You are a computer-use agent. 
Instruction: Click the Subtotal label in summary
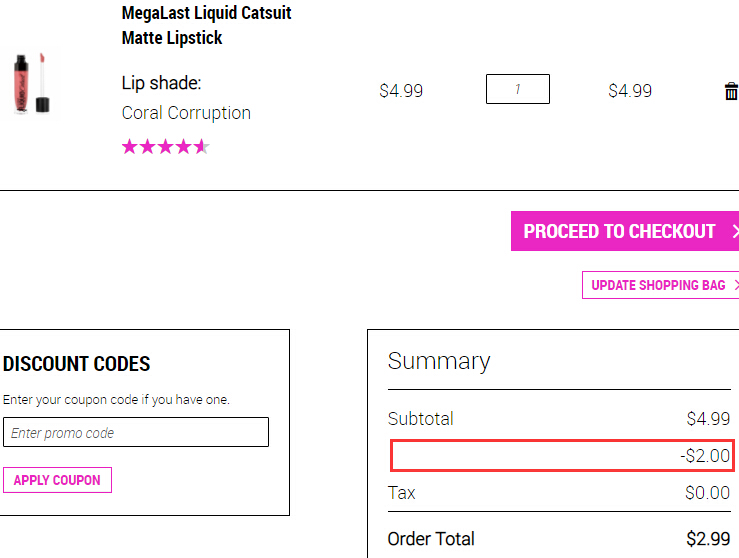420,418
